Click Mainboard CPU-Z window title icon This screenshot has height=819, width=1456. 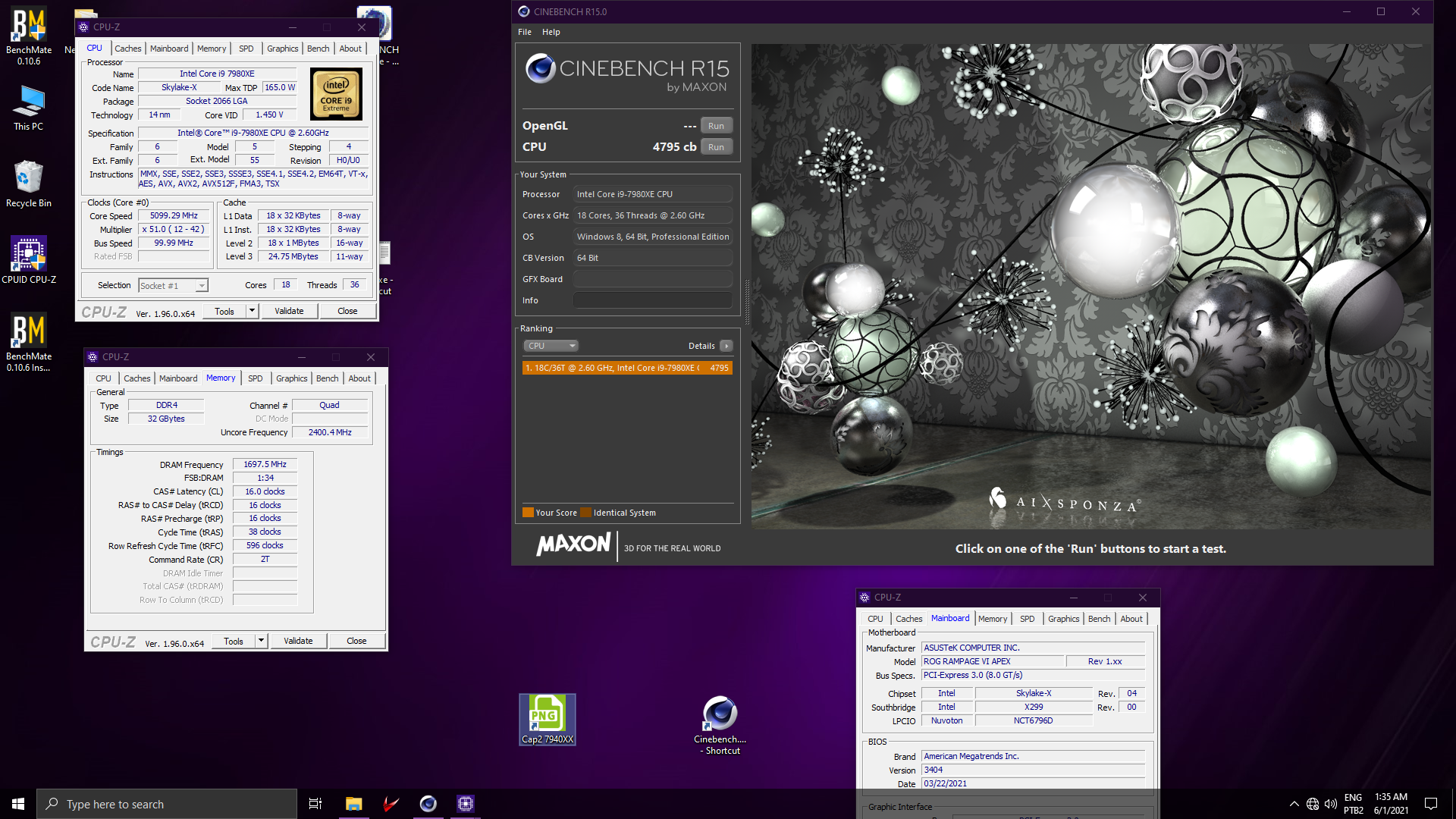click(864, 598)
